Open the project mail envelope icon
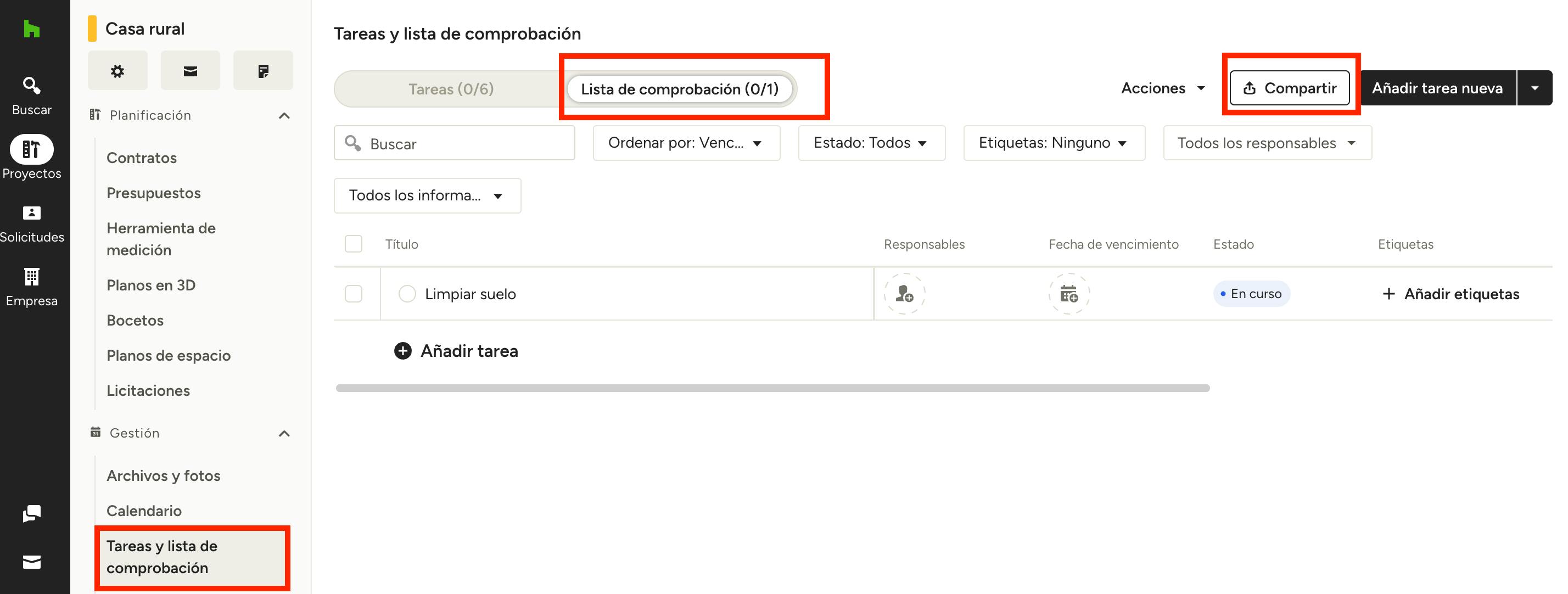The image size is (1568, 594). click(190, 71)
